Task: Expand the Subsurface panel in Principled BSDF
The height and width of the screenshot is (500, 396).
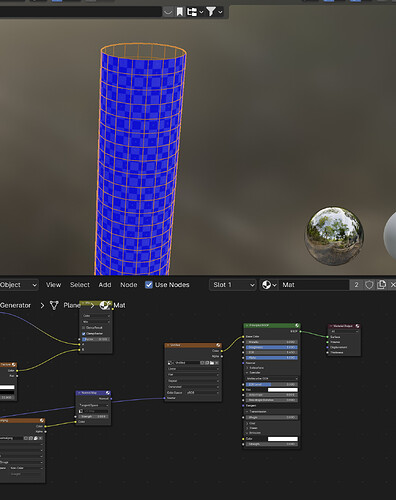Action: pyautogui.click(x=255, y=368)
